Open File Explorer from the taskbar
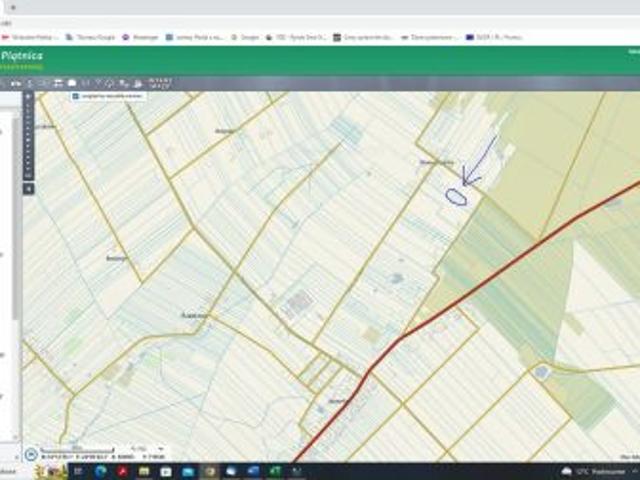The height and width of the screenshot is (480, 640). point(143,471)
